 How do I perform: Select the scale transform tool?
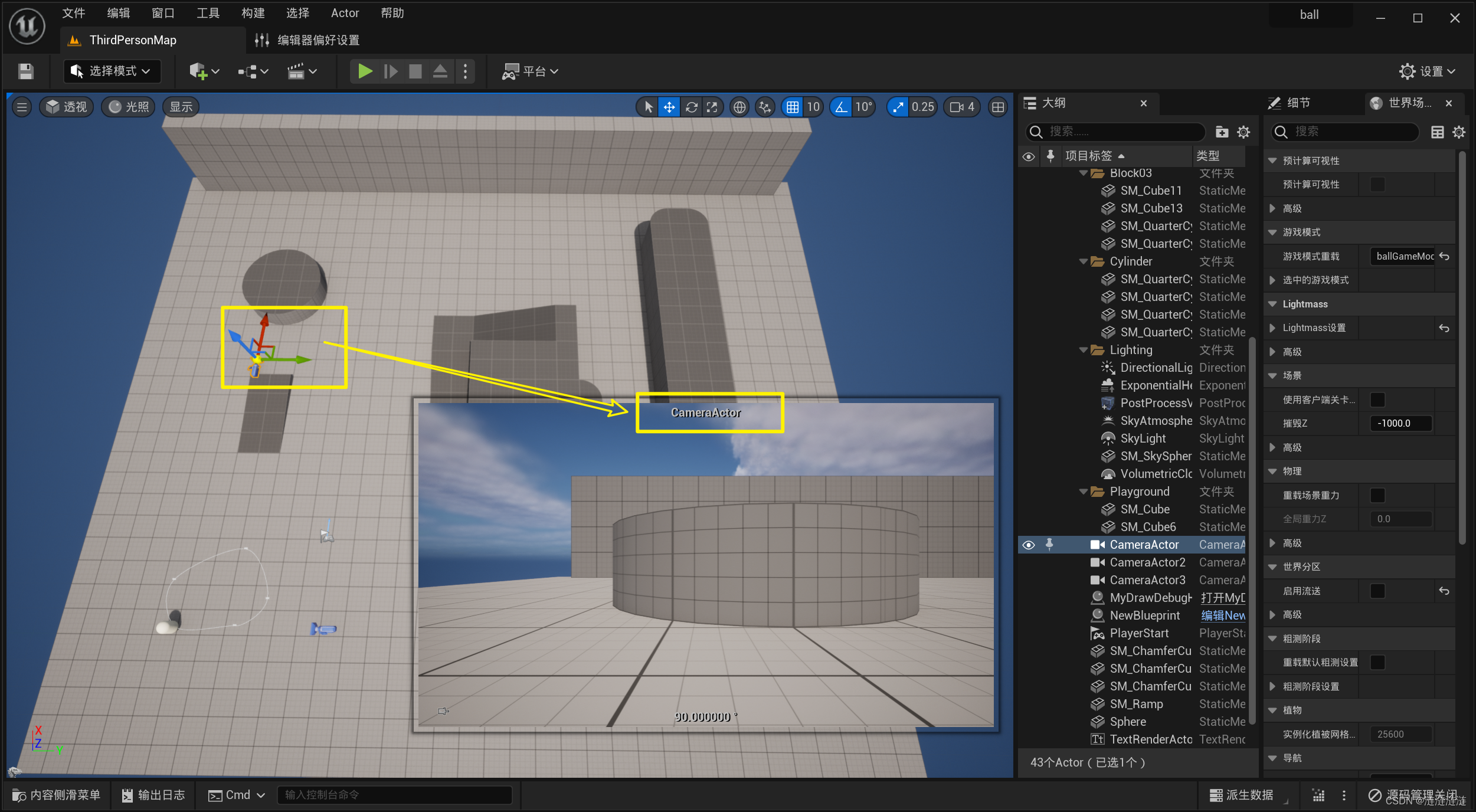(712, 107)
